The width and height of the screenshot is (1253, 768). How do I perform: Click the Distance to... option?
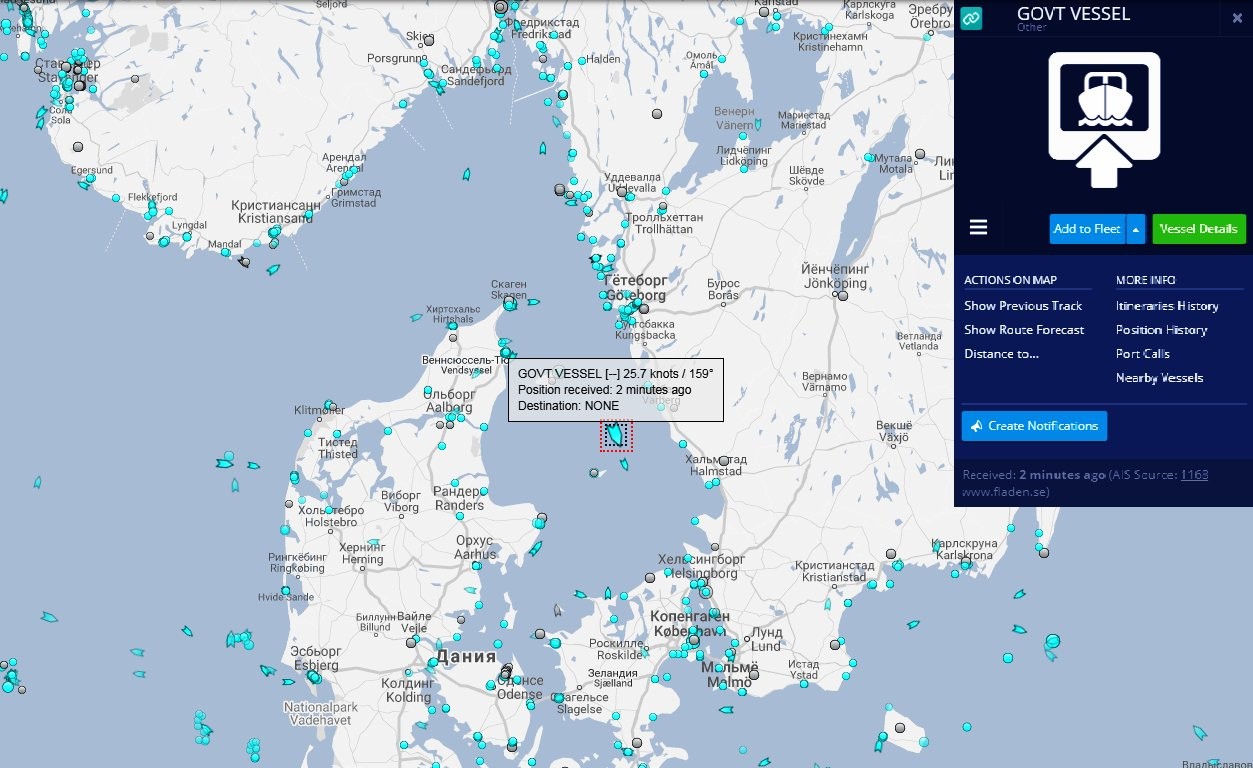click(x=1001, y=354)
